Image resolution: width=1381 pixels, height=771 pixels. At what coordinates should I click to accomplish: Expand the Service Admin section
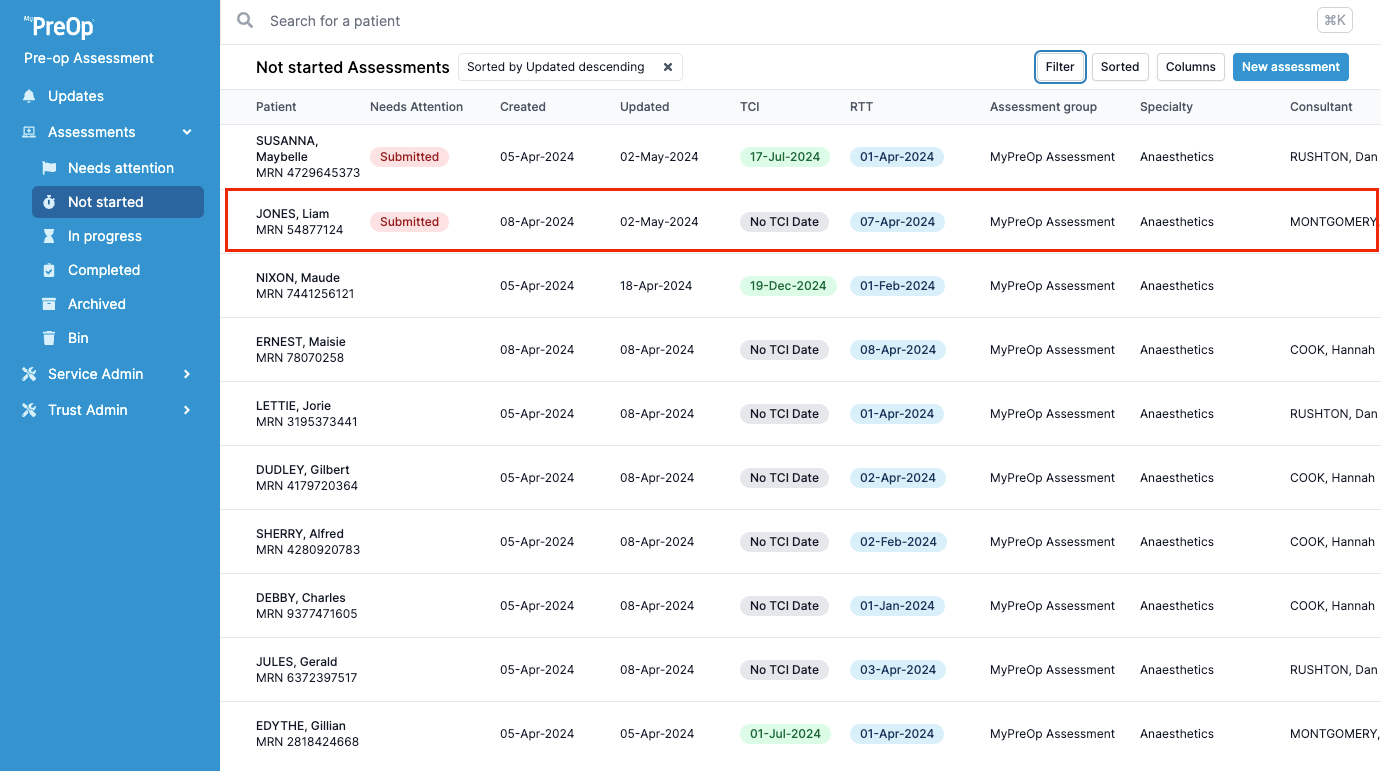[x=186, y=374]
